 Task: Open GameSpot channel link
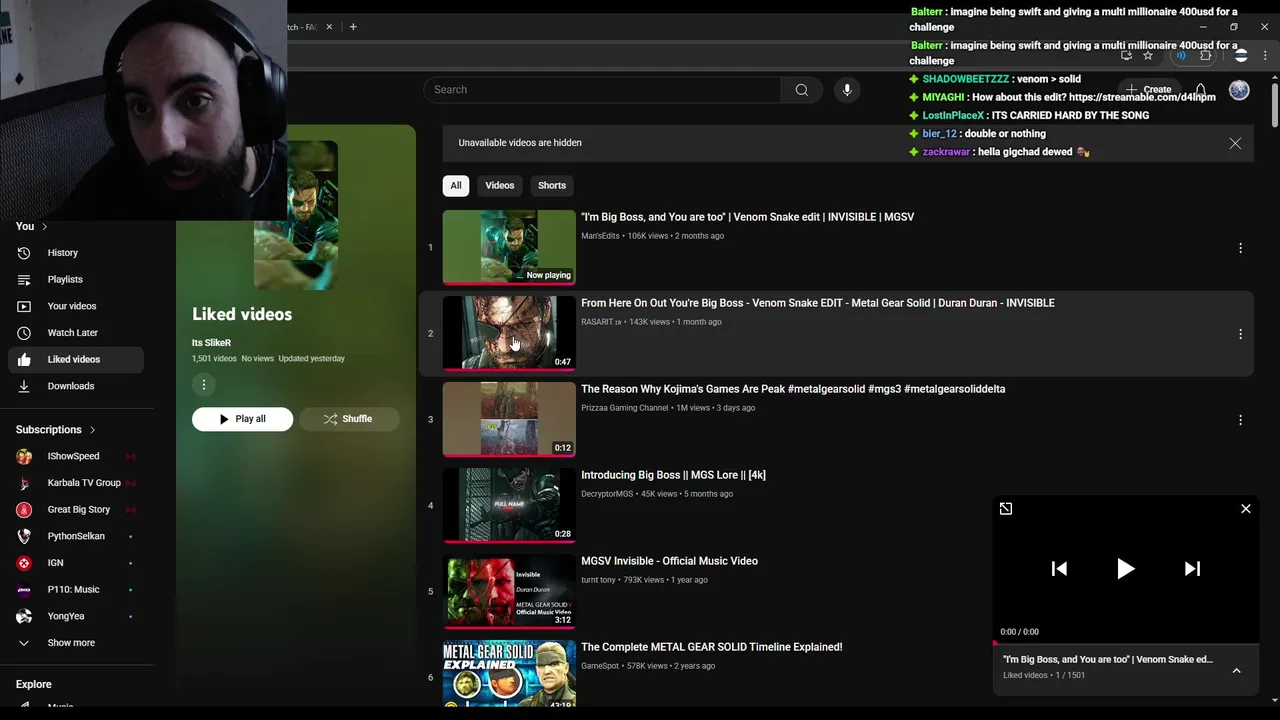[x=600, y=666]
